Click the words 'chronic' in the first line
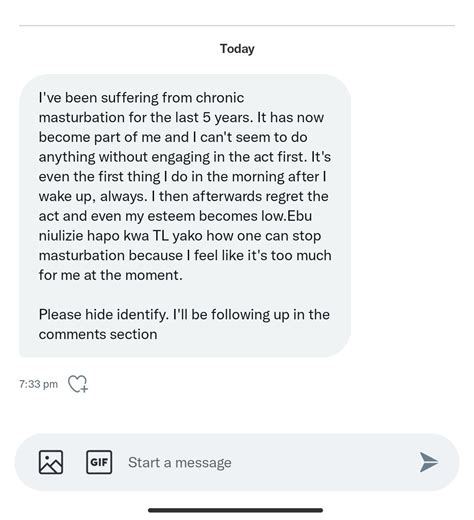 tap(220, 98)
